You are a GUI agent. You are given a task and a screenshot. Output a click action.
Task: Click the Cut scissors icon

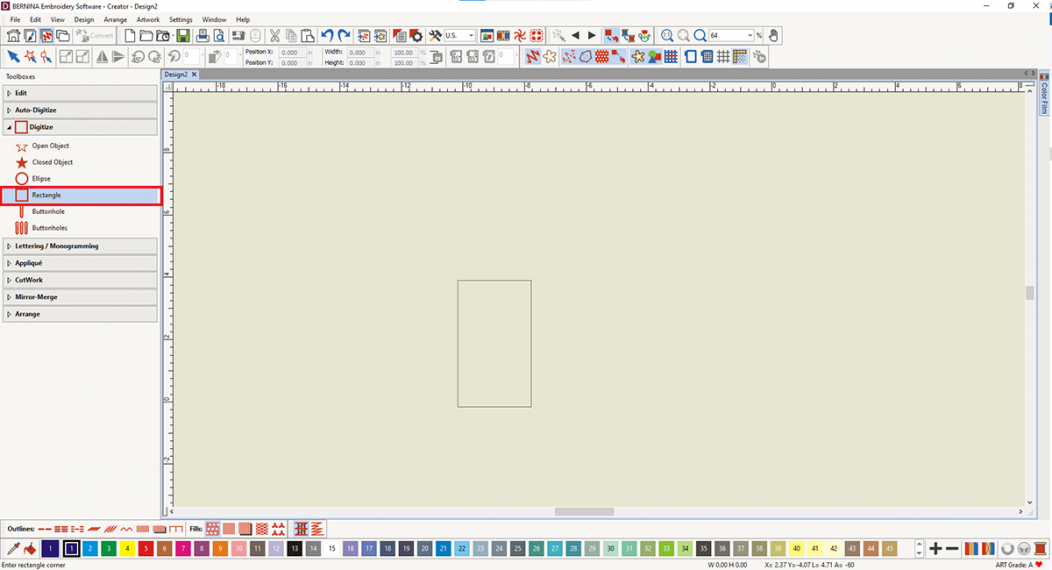(x=275, y=36)
